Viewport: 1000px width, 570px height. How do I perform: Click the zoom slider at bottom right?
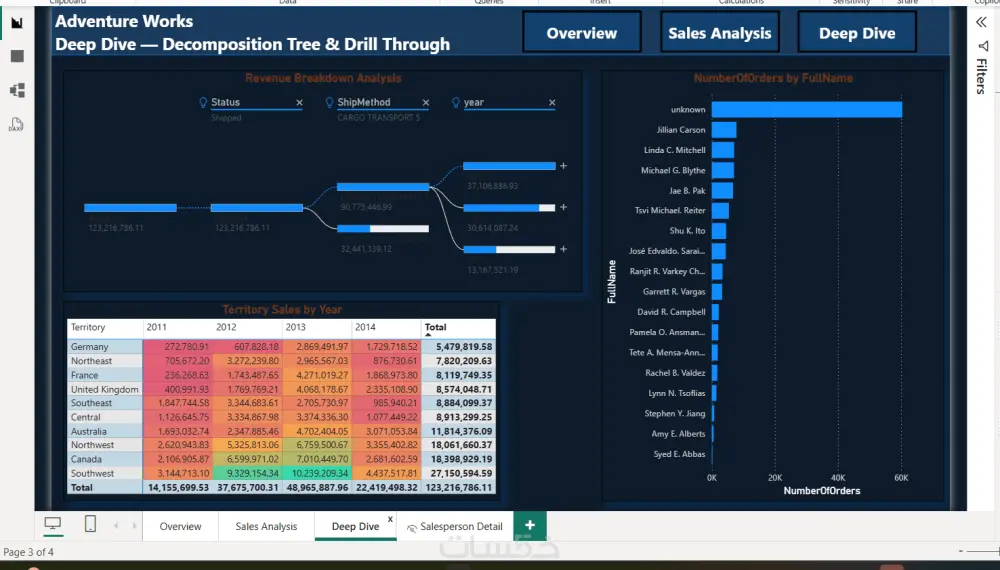[982, 551]
